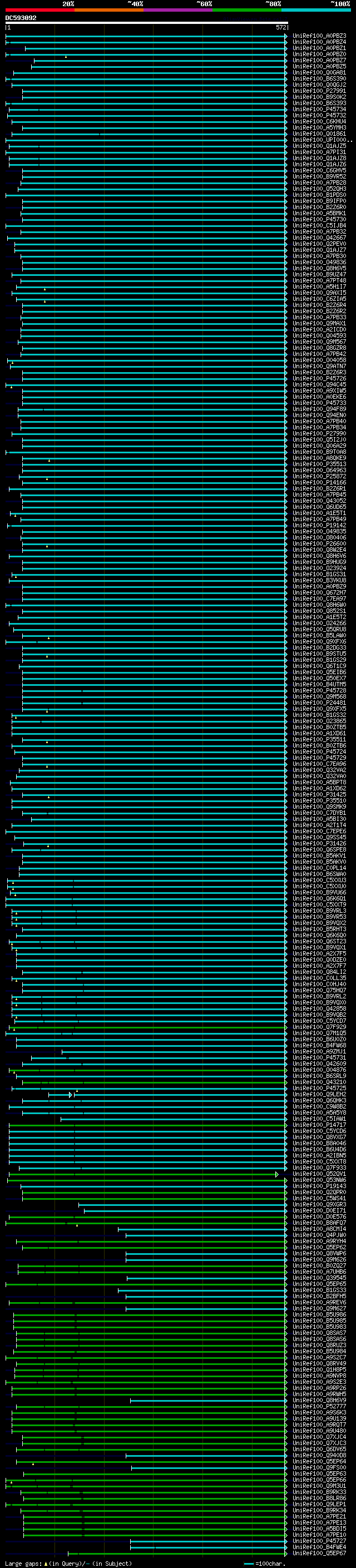Click the UniRef100_P45727 label
356x1568 pixels.
[x=319, y=1542]
